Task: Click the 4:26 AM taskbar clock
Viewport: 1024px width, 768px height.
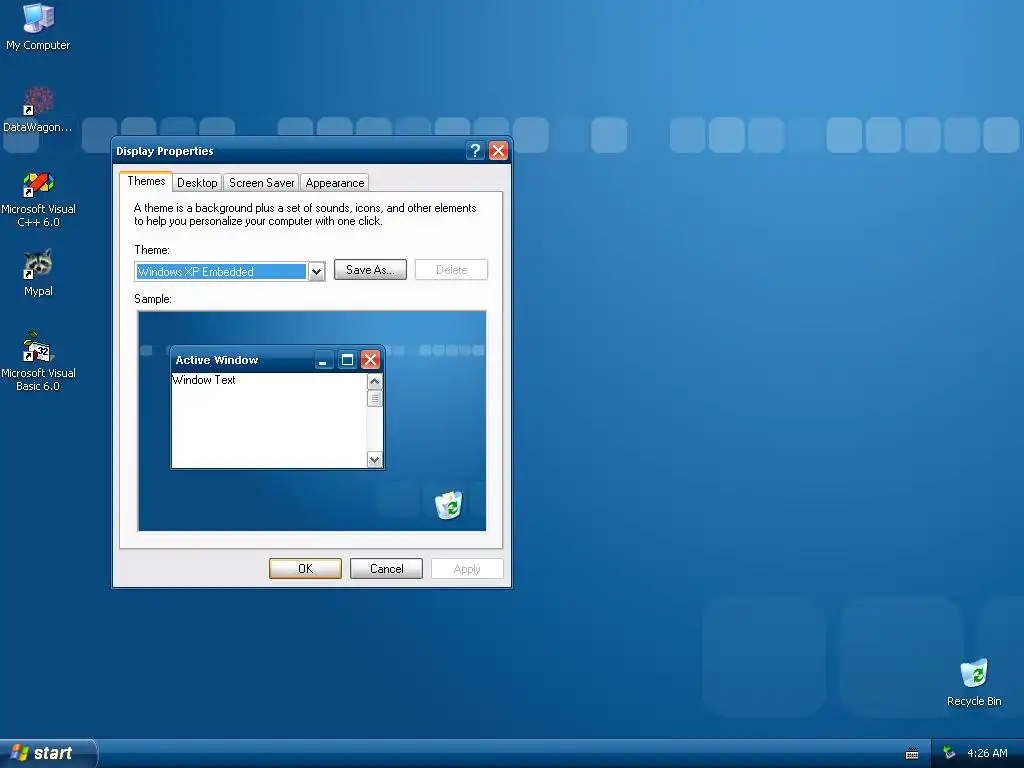Action: point(987,753)
